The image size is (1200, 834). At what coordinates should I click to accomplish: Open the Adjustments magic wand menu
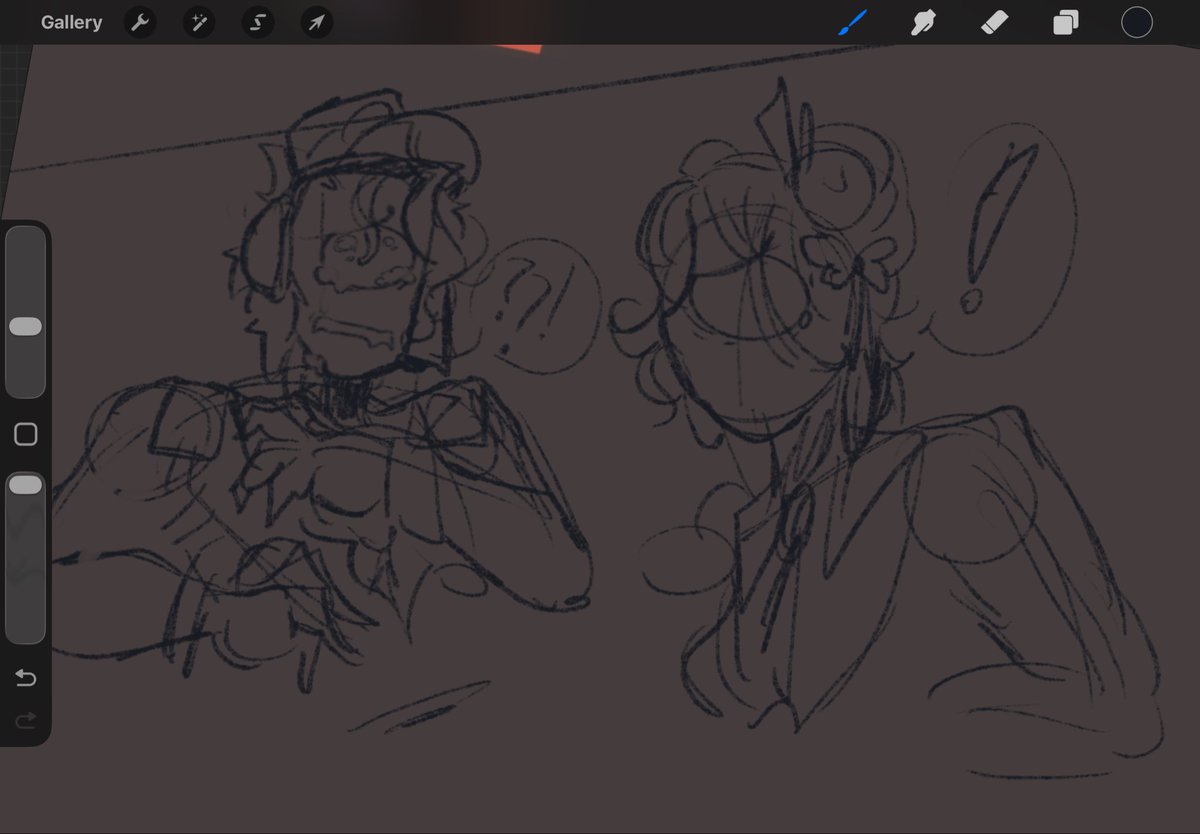click(x=199, y=22)
